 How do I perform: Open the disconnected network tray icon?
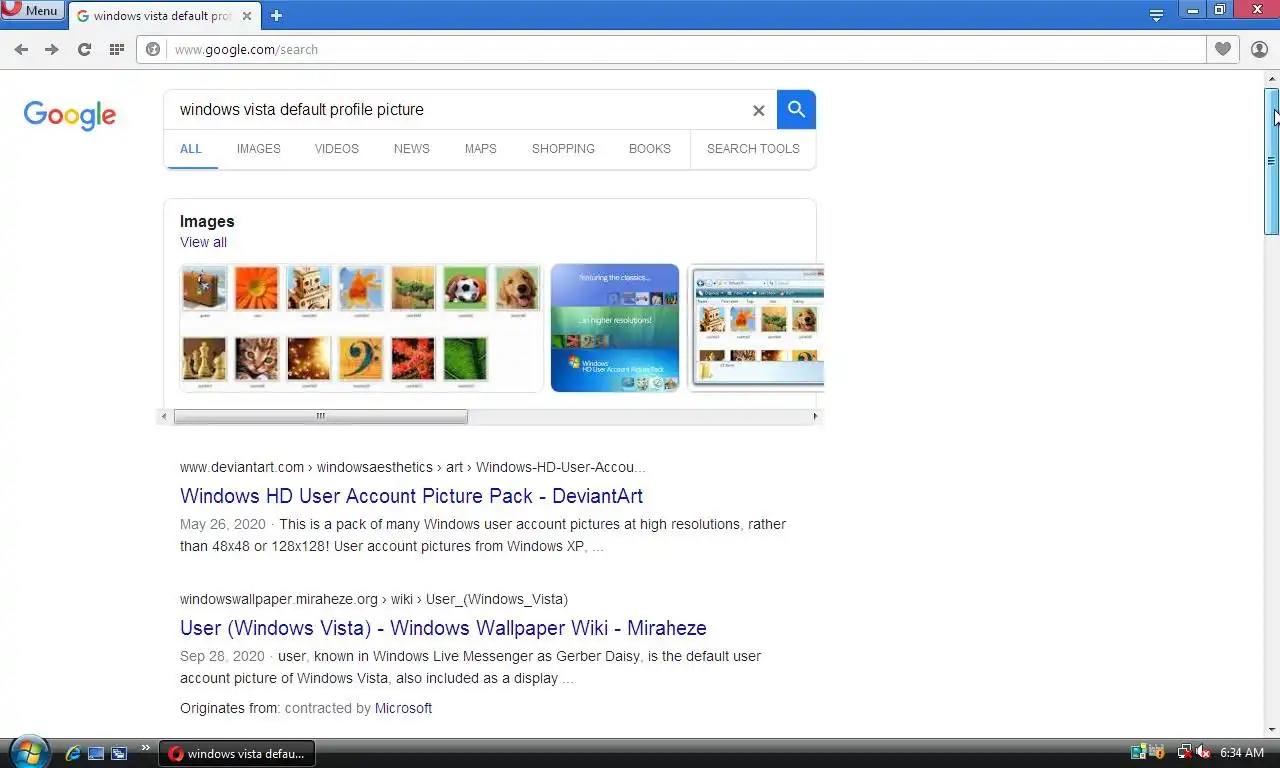tap(1184, 752)
